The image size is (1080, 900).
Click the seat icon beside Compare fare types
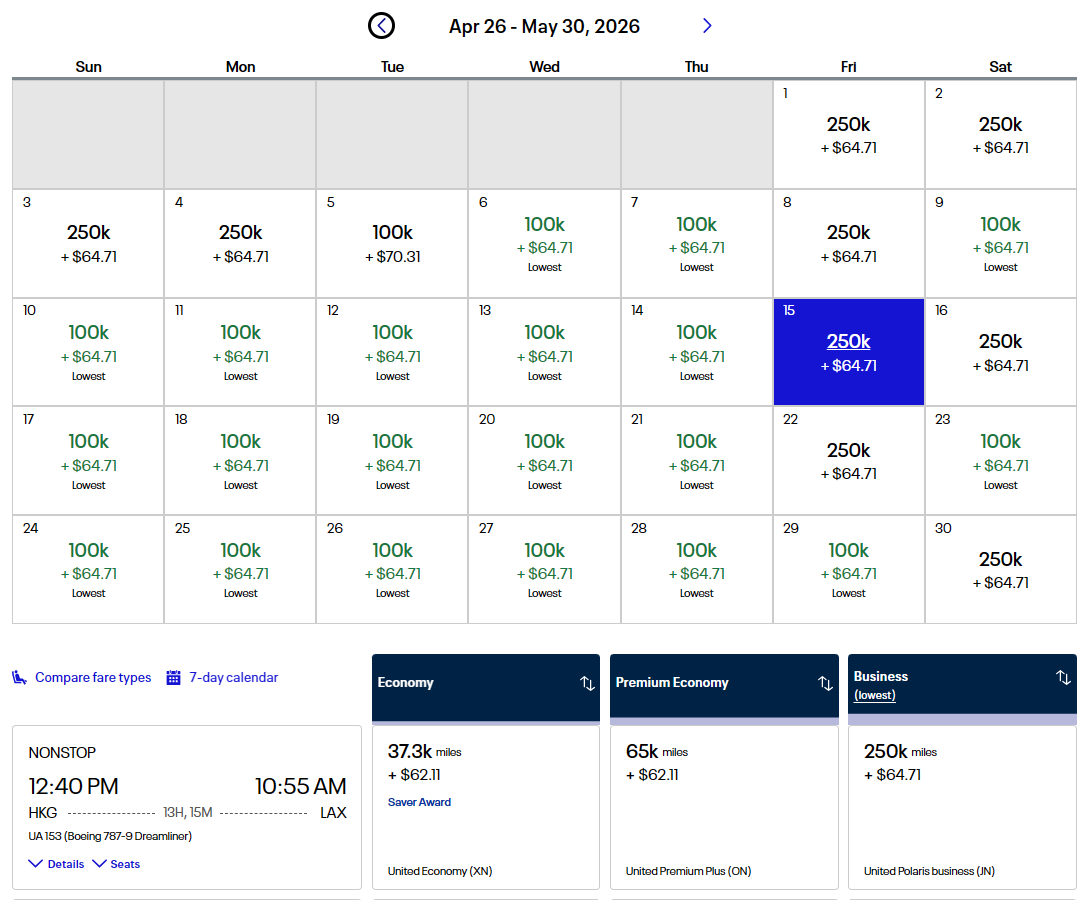point(20,678)
